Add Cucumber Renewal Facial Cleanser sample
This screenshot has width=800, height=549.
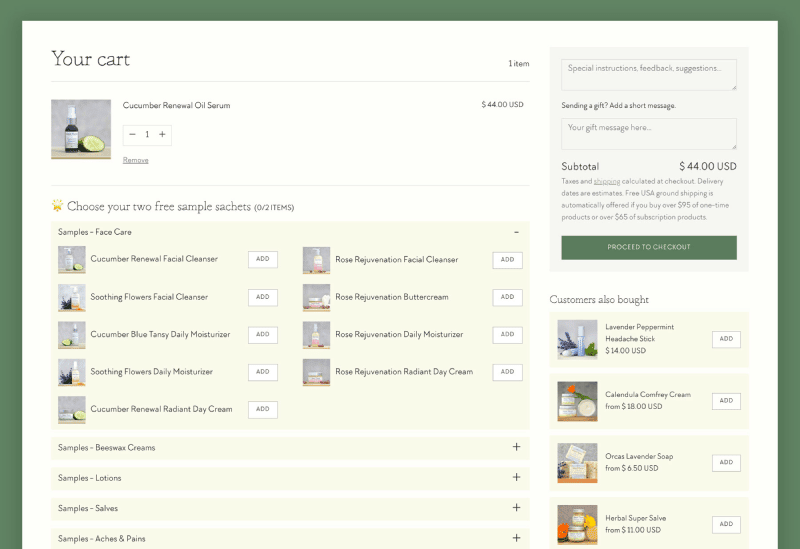click(262, 259)
